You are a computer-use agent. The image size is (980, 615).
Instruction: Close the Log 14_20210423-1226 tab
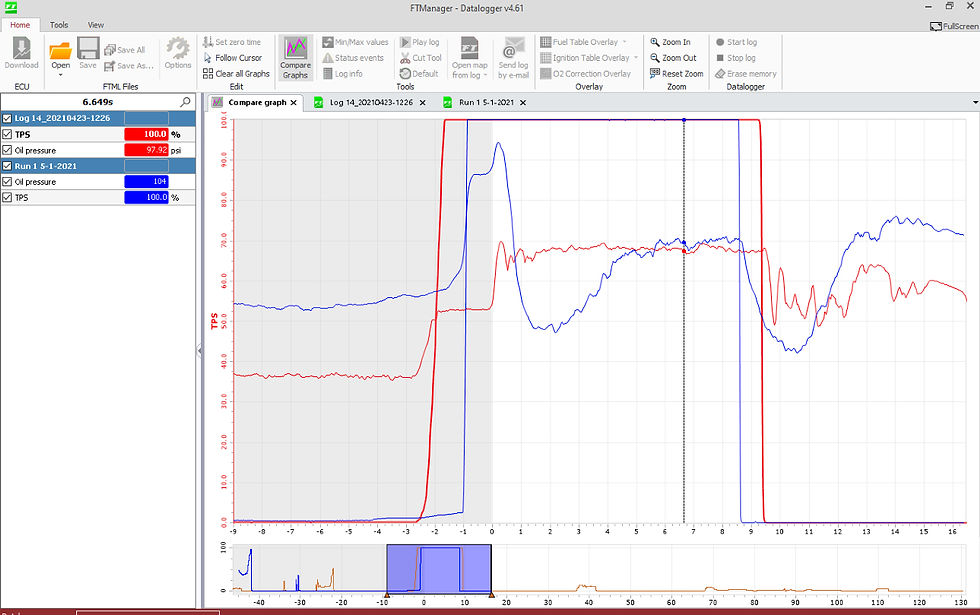pyautogui.click(x=422, y=102)
